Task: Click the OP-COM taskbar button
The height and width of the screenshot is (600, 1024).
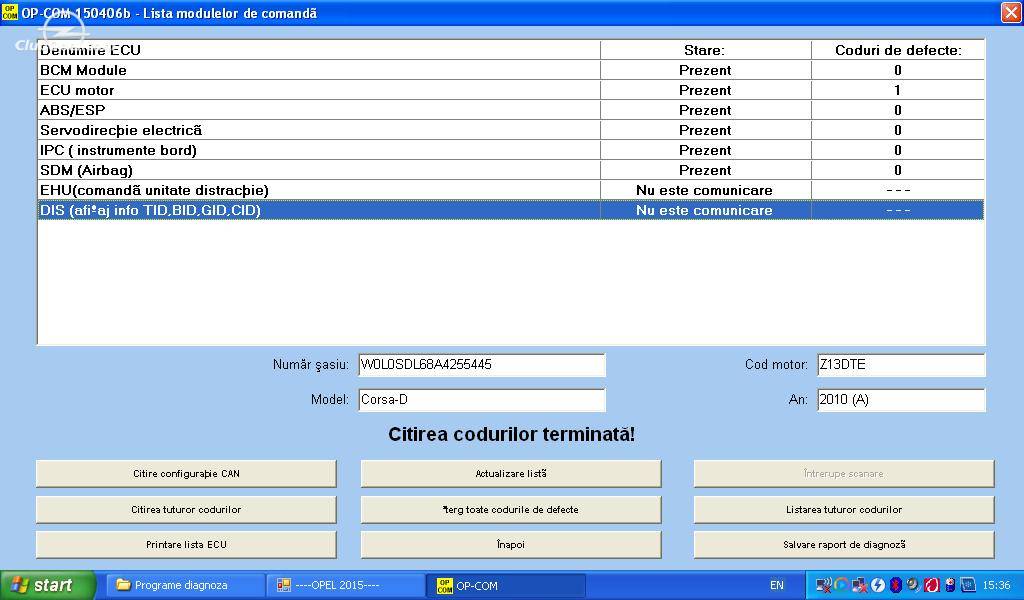Action: tap(506, 585)
